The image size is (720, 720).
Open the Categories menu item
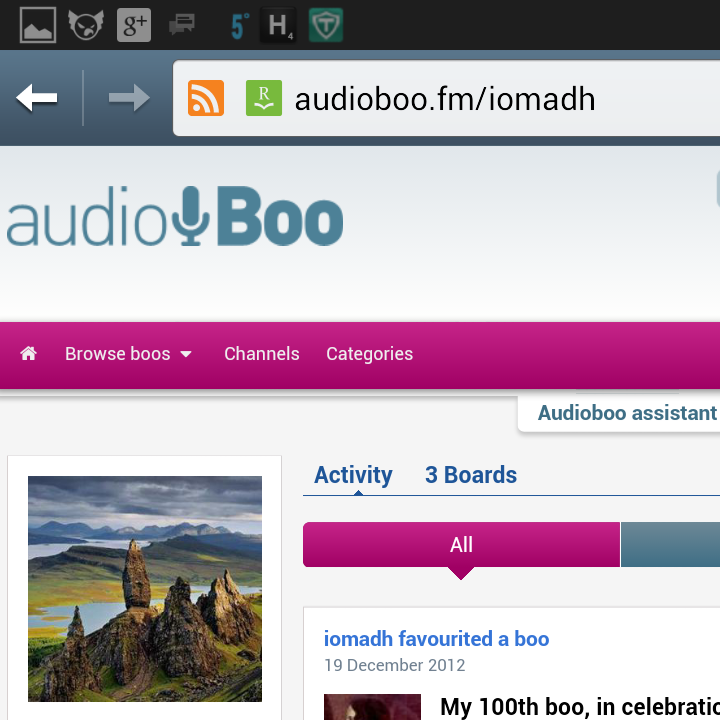(369, 354)
